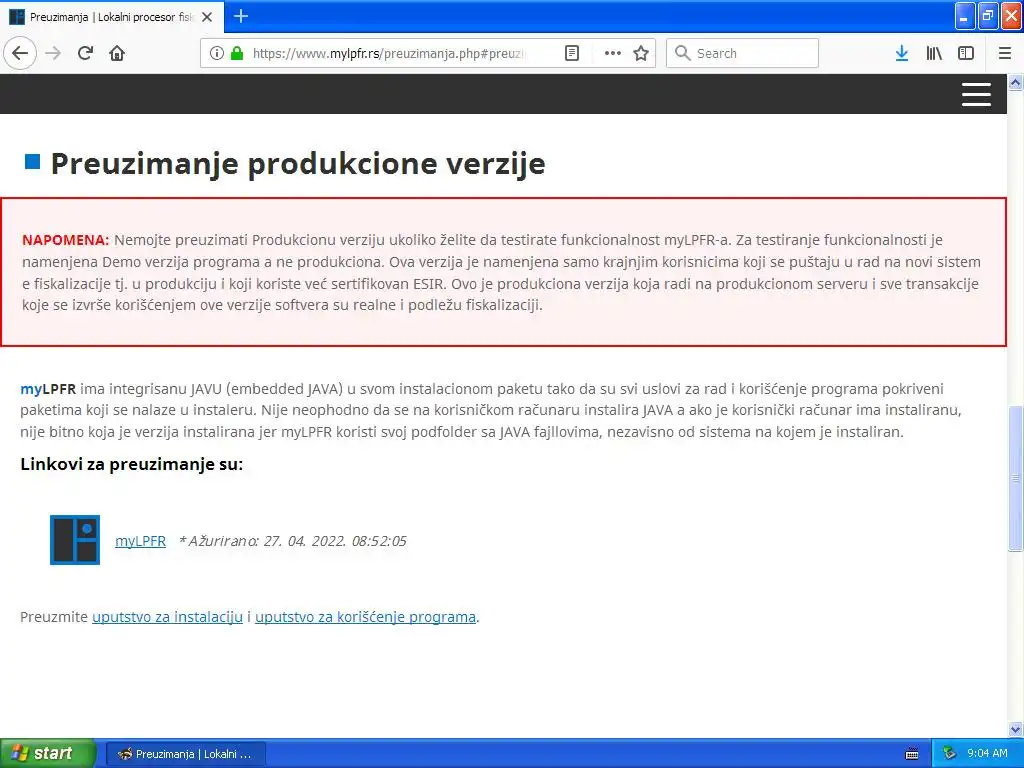The image size is (1024, 768).
Task: Click the page scrollbar down arrow
Action: pos(1016,729)
